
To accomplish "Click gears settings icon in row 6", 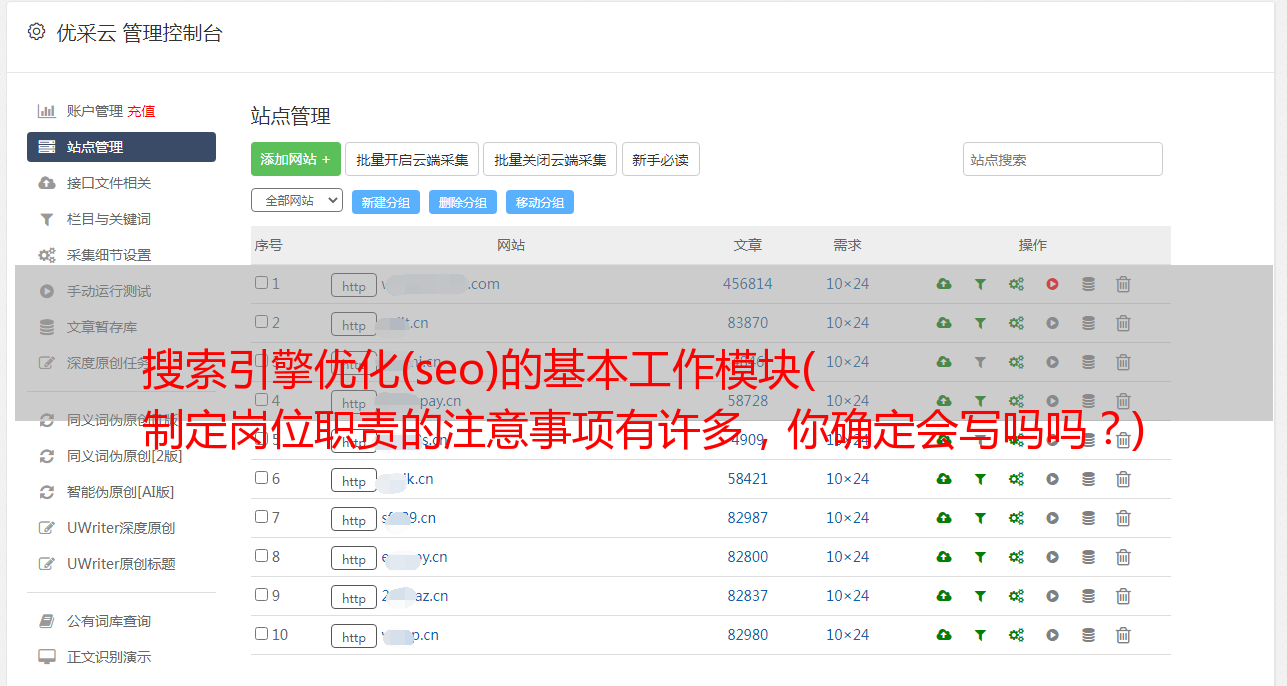I will click(x=1016, y=479).
